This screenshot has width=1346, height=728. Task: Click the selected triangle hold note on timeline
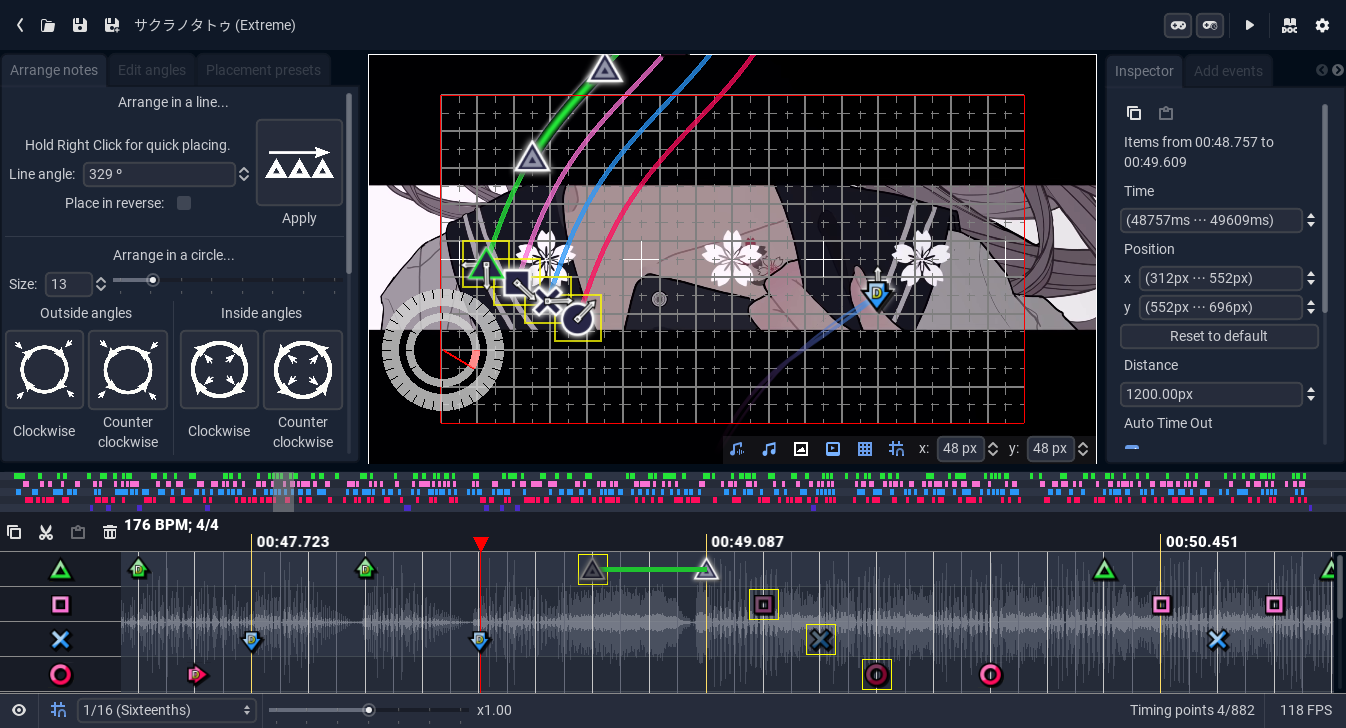(593, 570)
